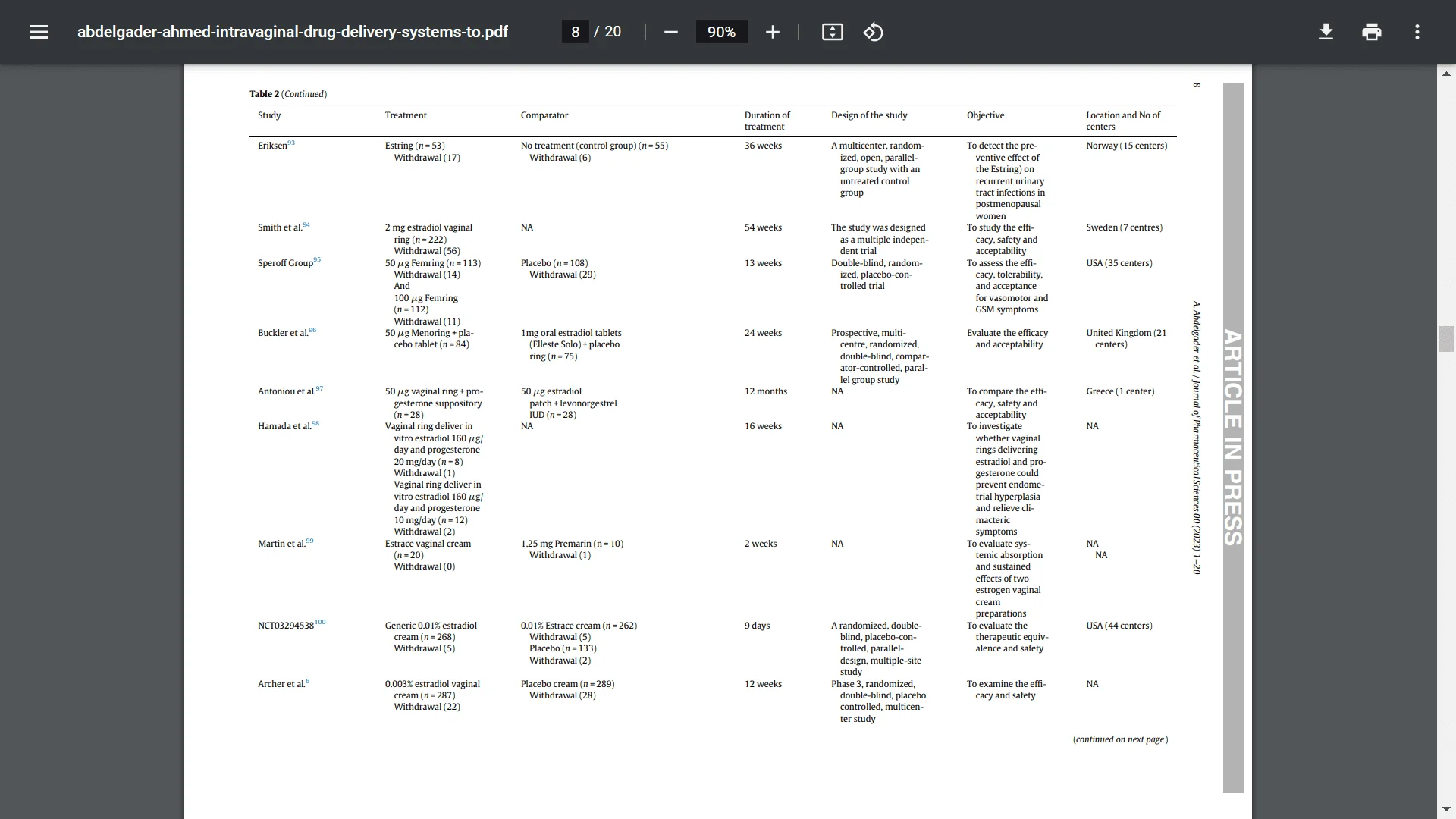Open citation 95 next to Speroff Group
Screen dimensions: 1456x819
coord(317,259)
